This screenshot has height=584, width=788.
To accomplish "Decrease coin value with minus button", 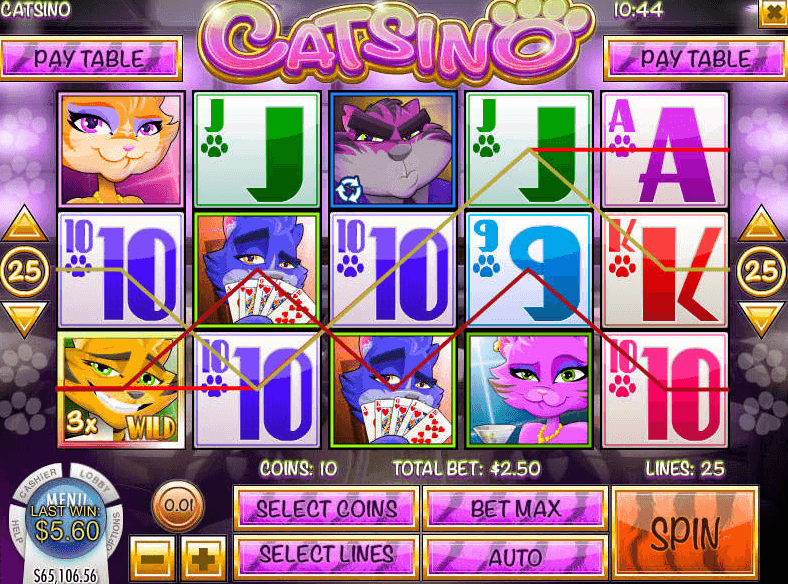I will [153, 558].
